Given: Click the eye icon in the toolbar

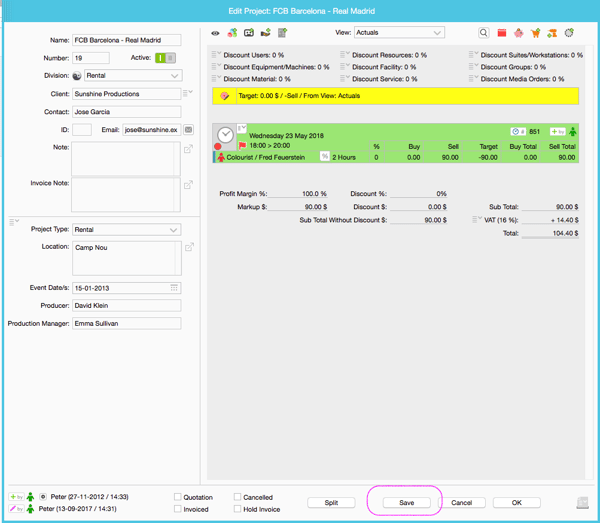Looking at the screenshot, I should [215, 33].
